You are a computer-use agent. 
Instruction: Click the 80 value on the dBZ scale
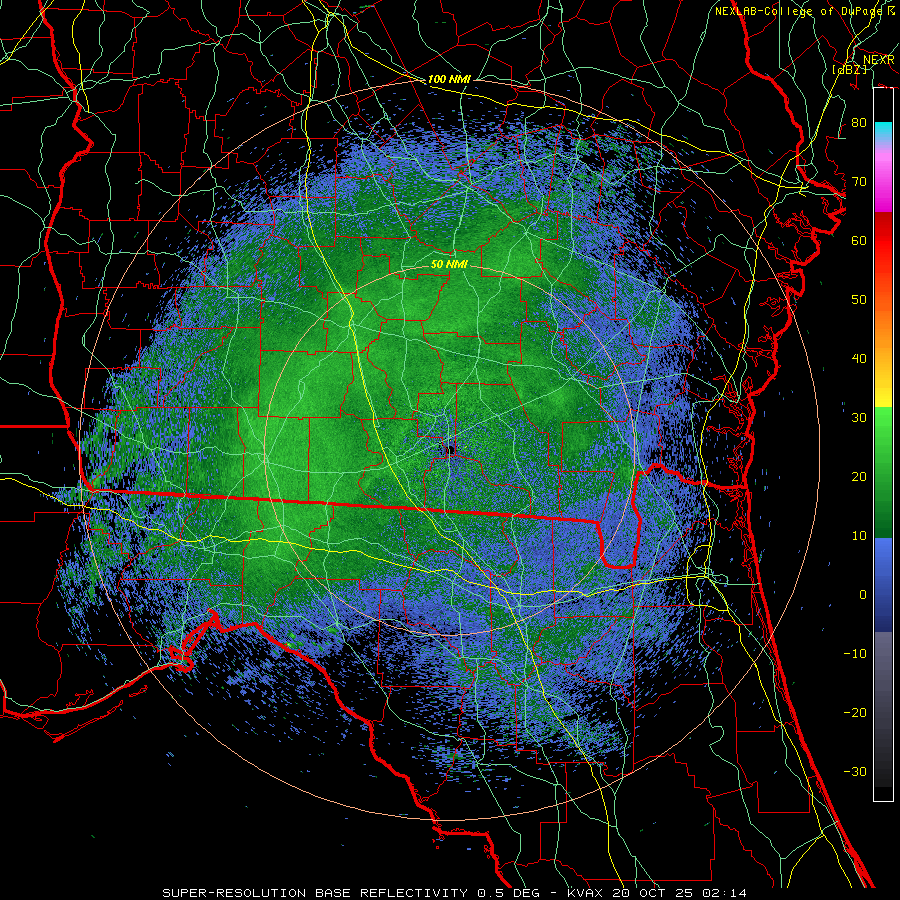coord(859,122)
